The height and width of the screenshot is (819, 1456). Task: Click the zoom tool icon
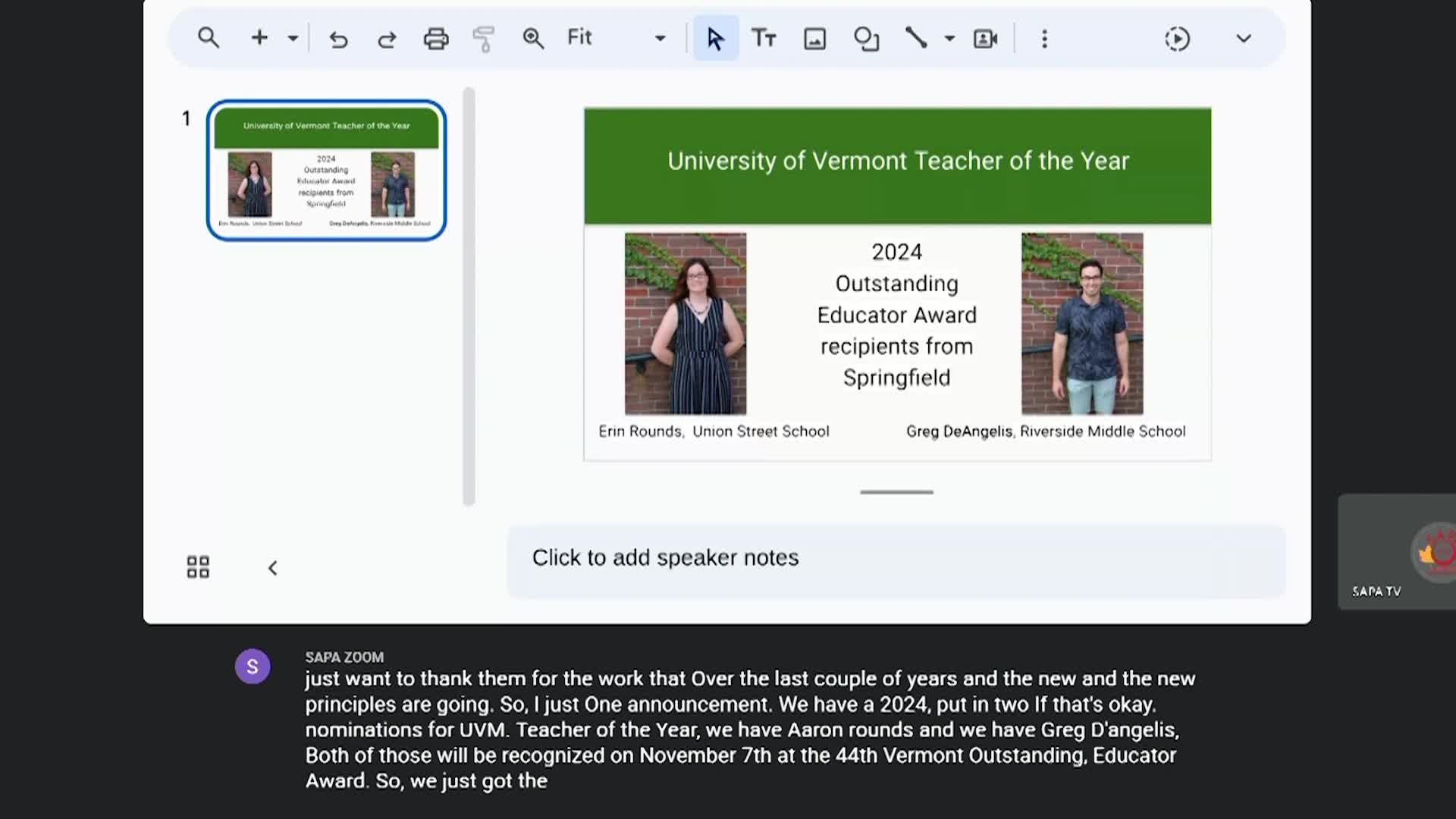click(533, 39)
